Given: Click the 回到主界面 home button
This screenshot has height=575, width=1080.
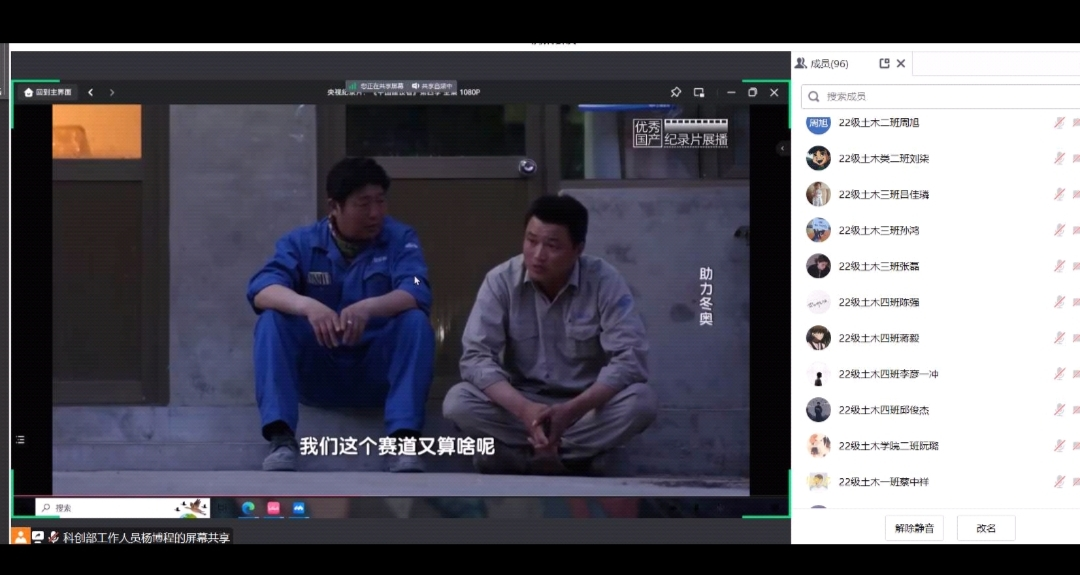Looking at the screenshot, I should (48, 92).
